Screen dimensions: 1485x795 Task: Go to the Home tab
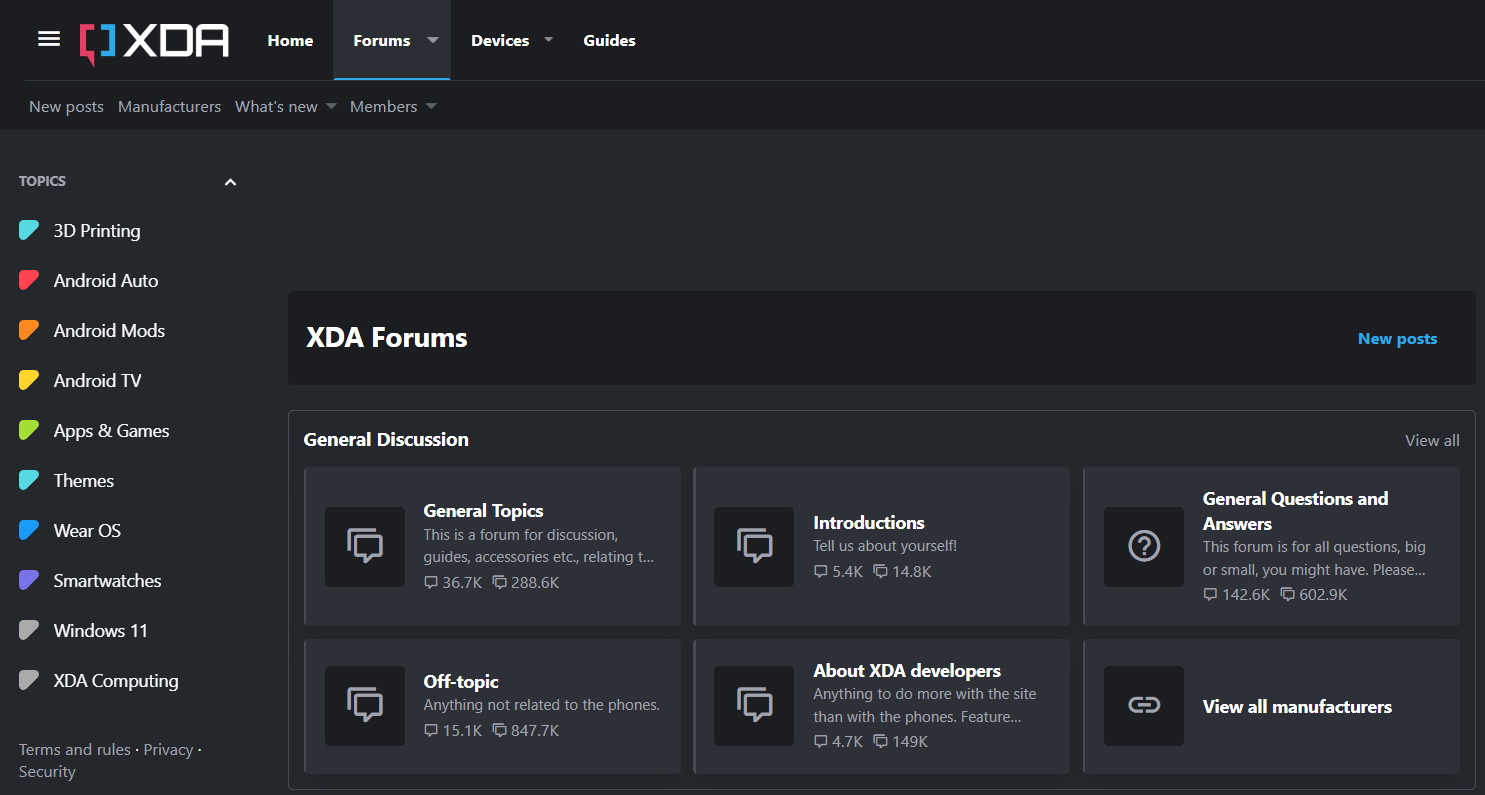(290, 40)
